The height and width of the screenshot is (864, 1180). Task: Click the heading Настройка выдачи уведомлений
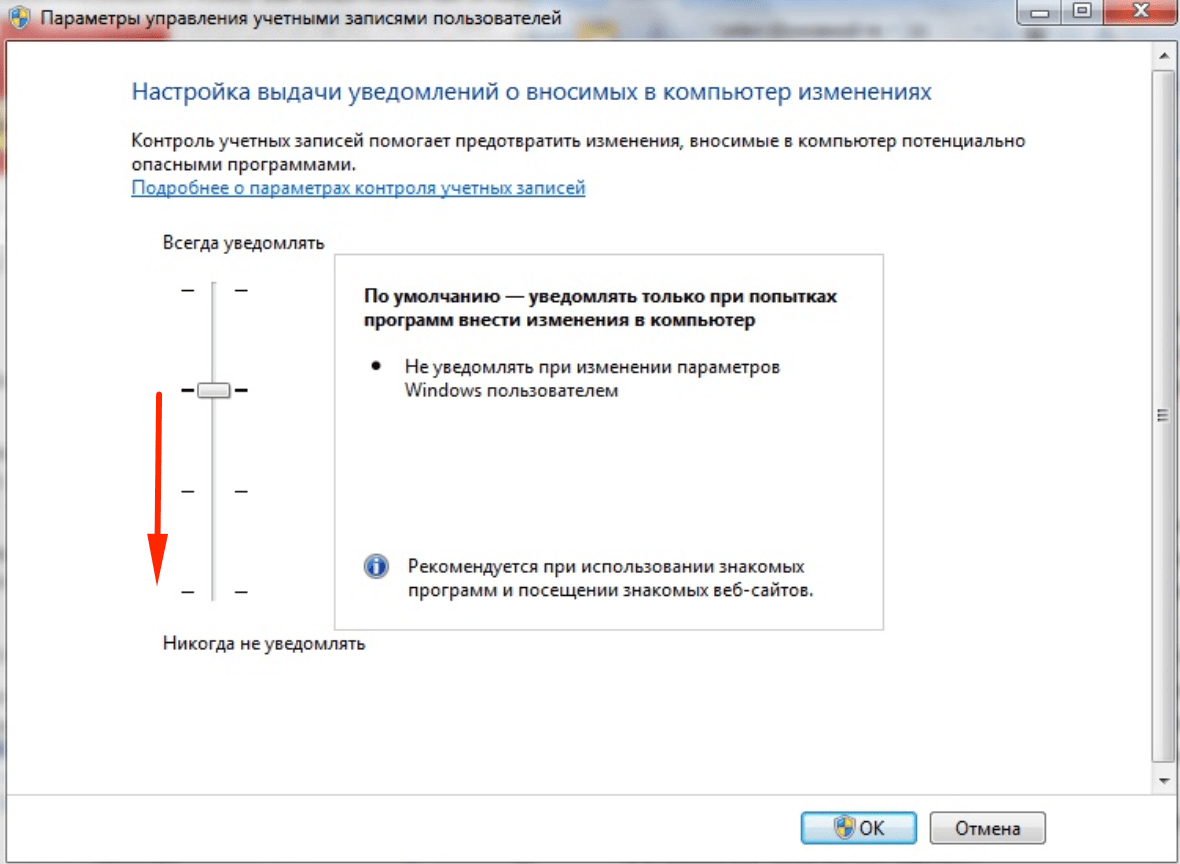(531, 92)
